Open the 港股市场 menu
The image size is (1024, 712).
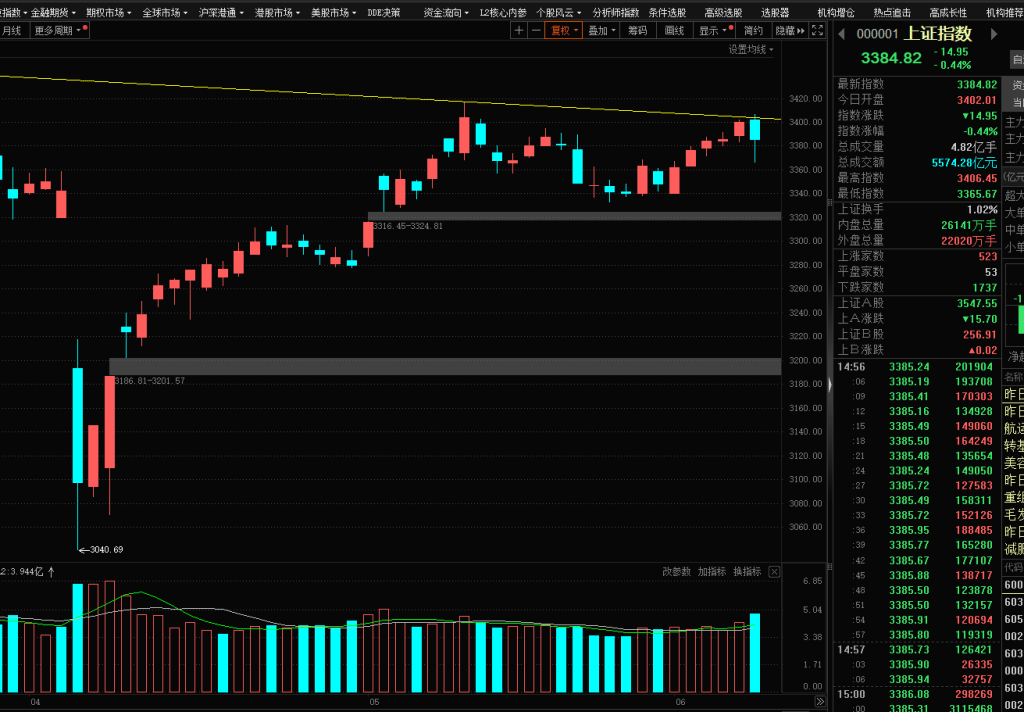(x=278, y=12)
